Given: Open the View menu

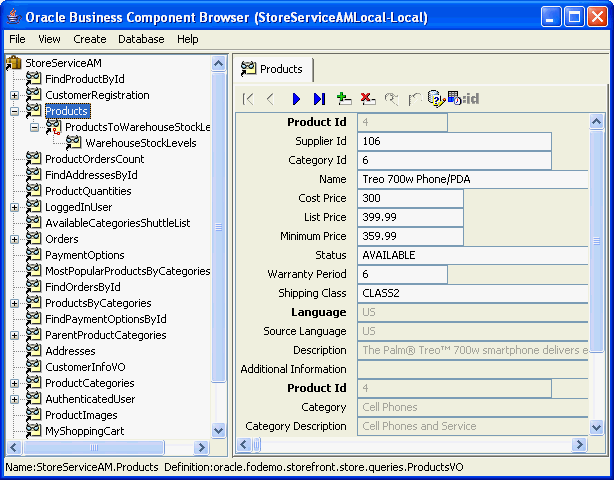Looking at the screenshot, I should click(x=49, y=39).
